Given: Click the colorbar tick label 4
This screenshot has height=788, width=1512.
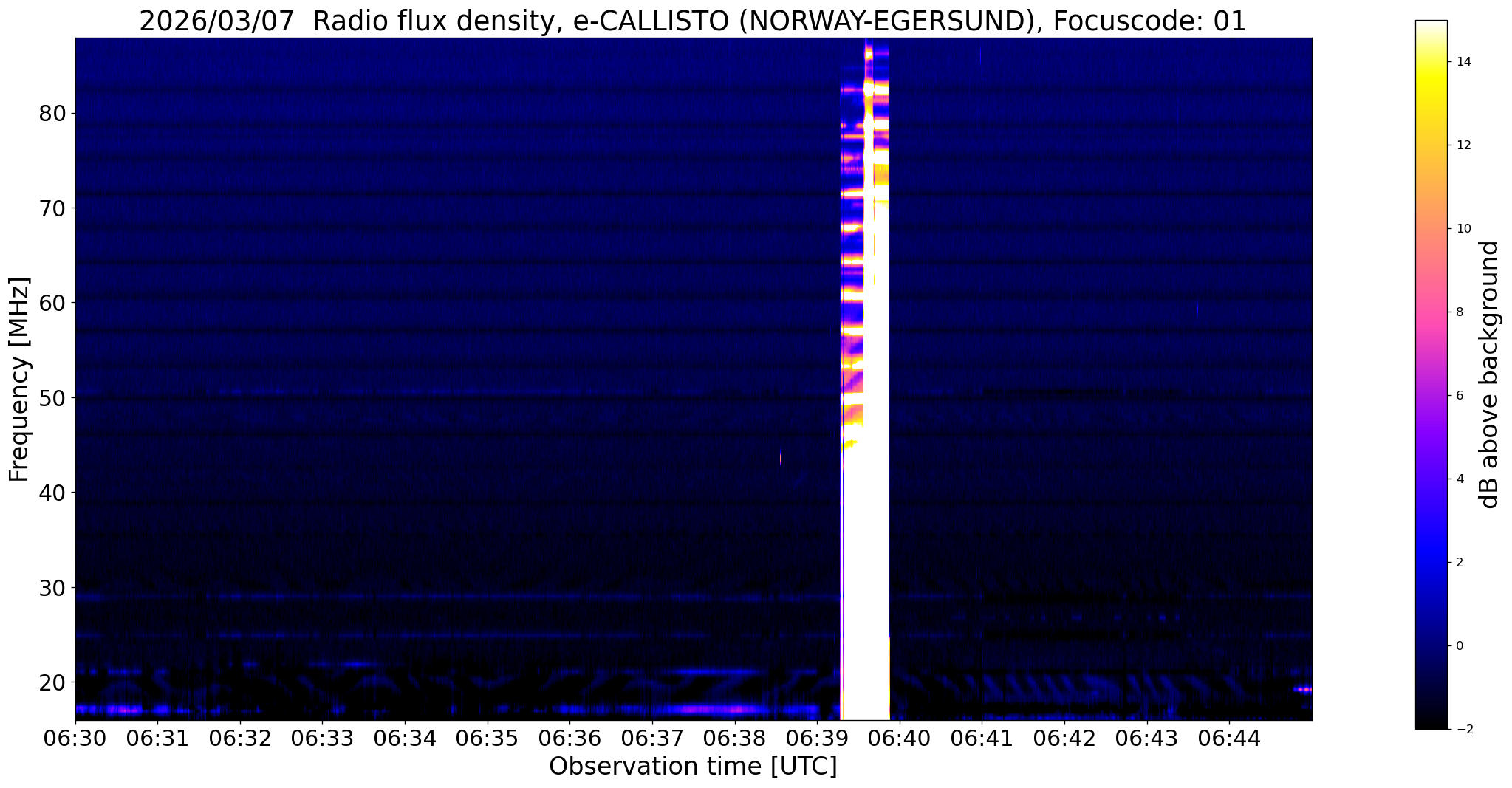Looking at the screenshot, I should (x=1460, y=479).
